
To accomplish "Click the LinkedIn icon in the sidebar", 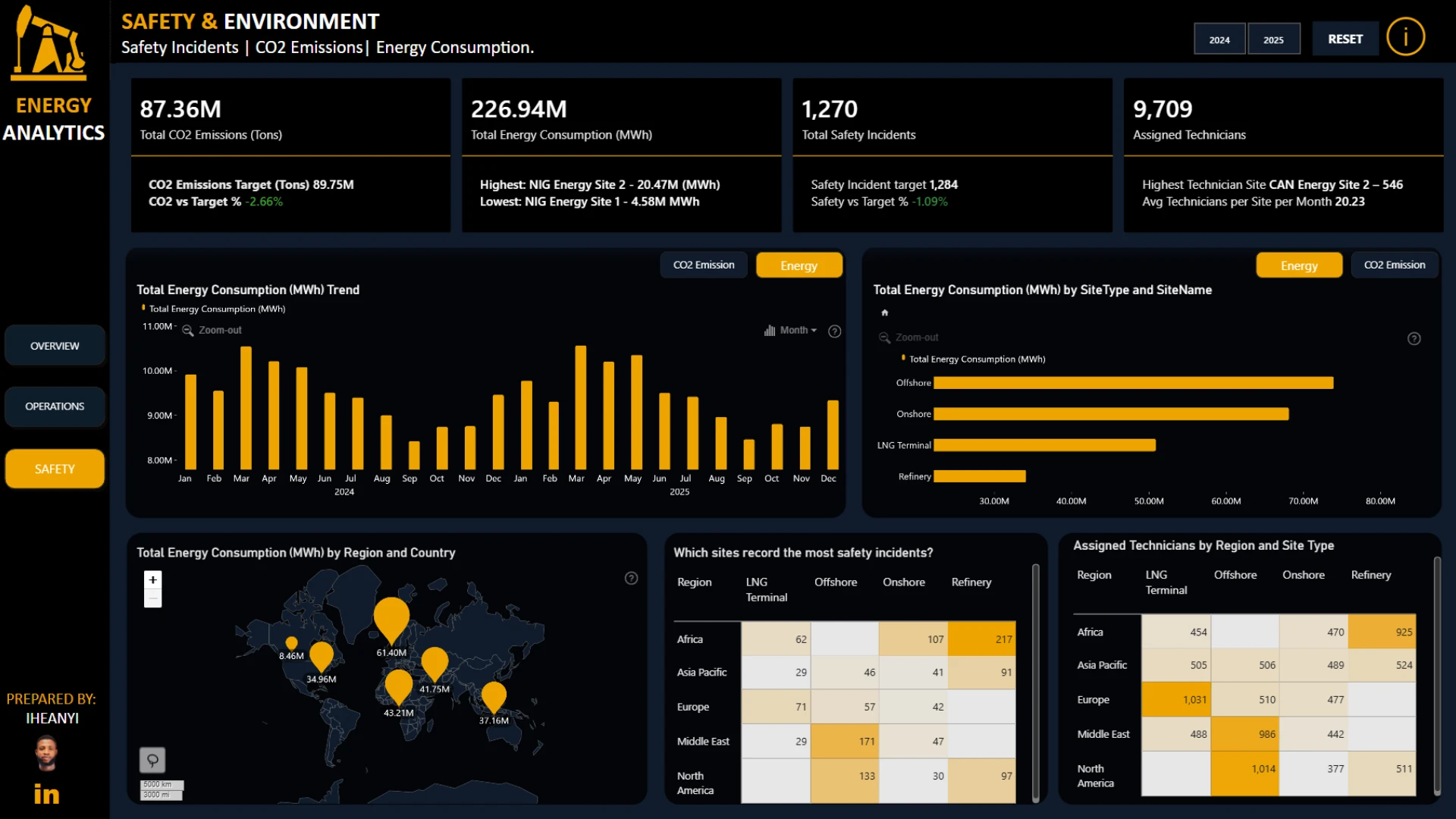I will point(46,793).
